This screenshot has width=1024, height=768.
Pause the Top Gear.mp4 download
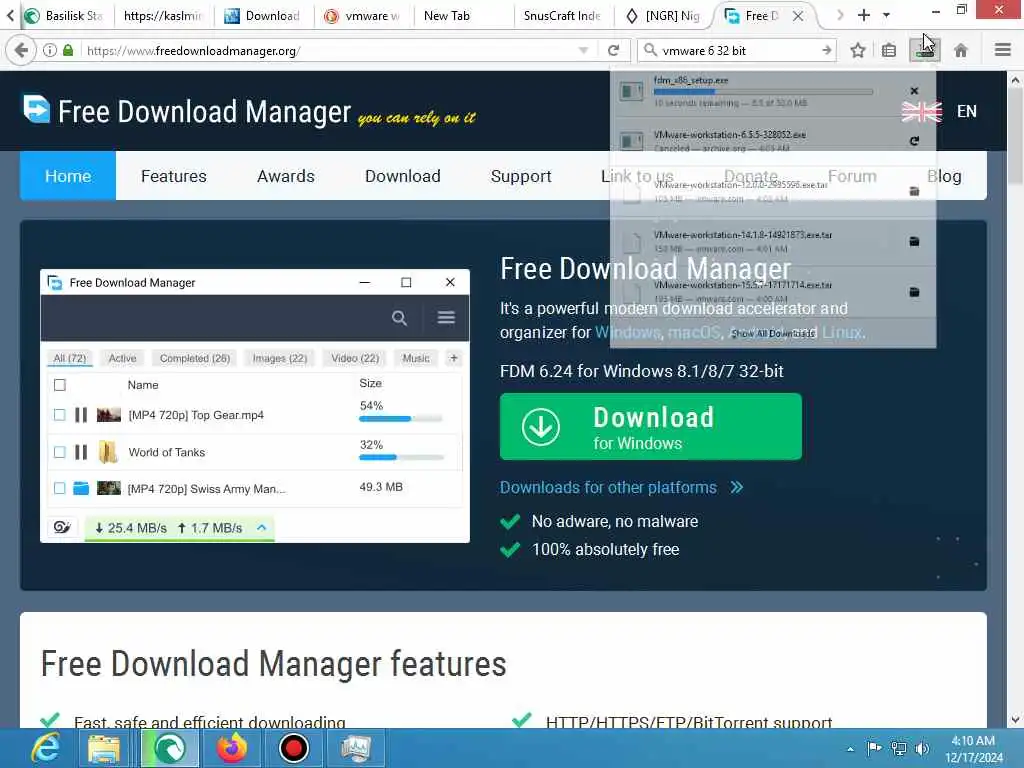(81, 415)
